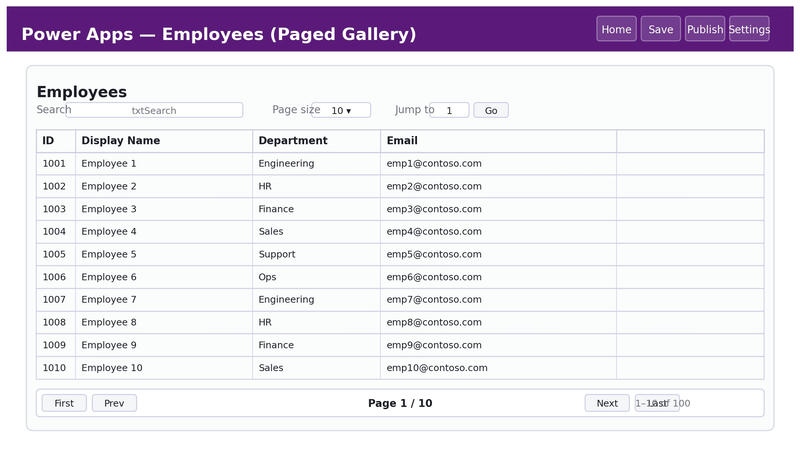Click the Power Apps Employees title
Viewport: 800px width, 457px height.
coord(219,34)
